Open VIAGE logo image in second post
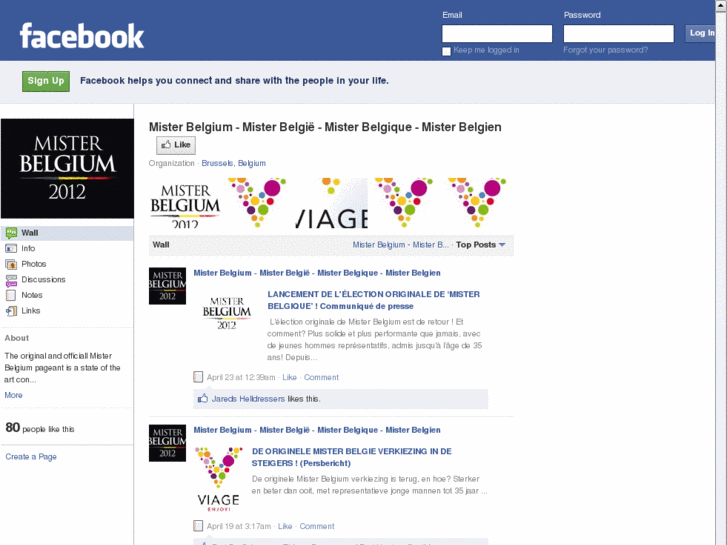The width and height of the screenshot is (727, 545). coord(218,479)
